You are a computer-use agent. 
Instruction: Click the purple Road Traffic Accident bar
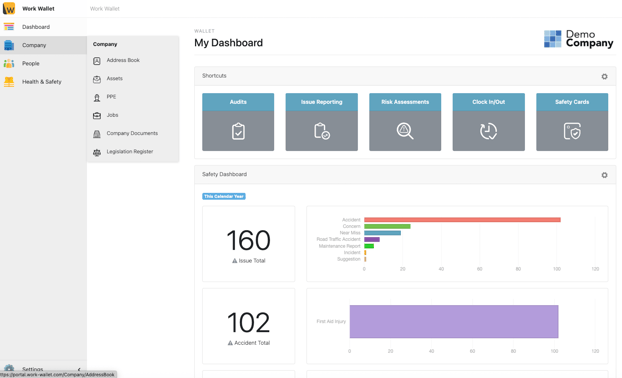tap(372, 240)
